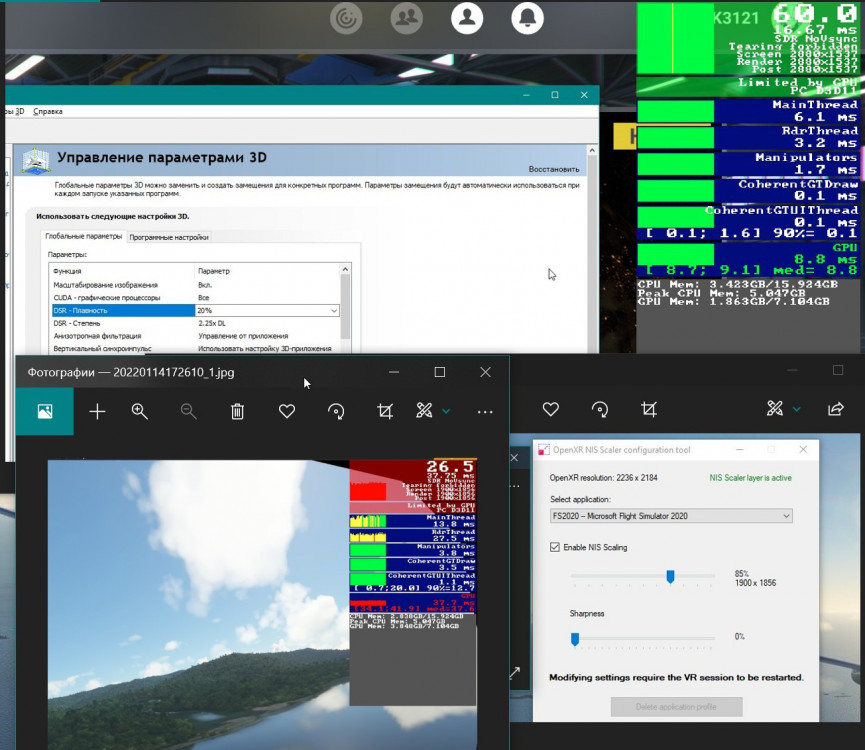Expand the FS2020 Select application dropdown
This screenshot has width=865, height=750.
786,516
